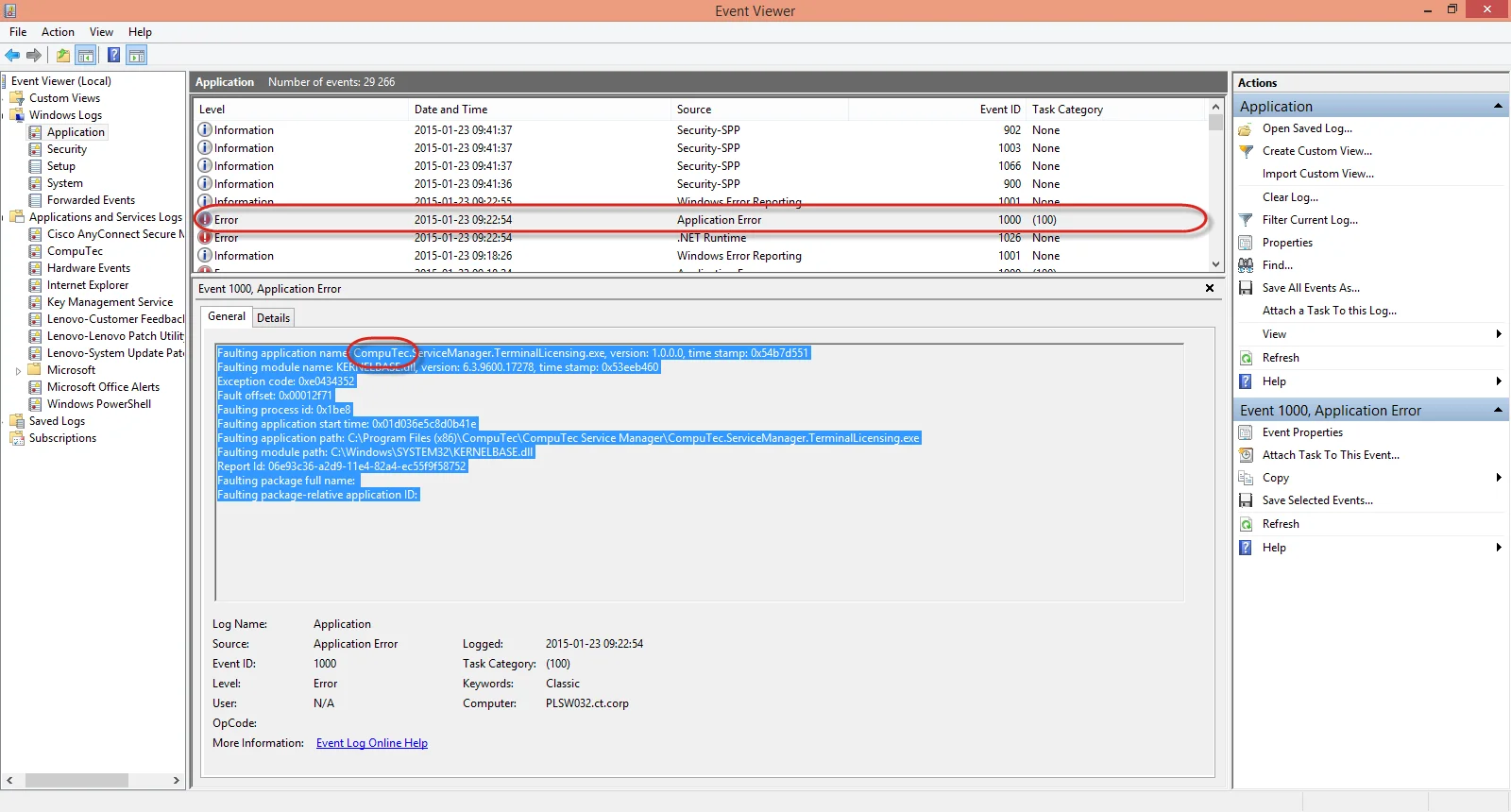
Task: Toggle the Action pane toolbar icon
Action: tap(137, 55)
